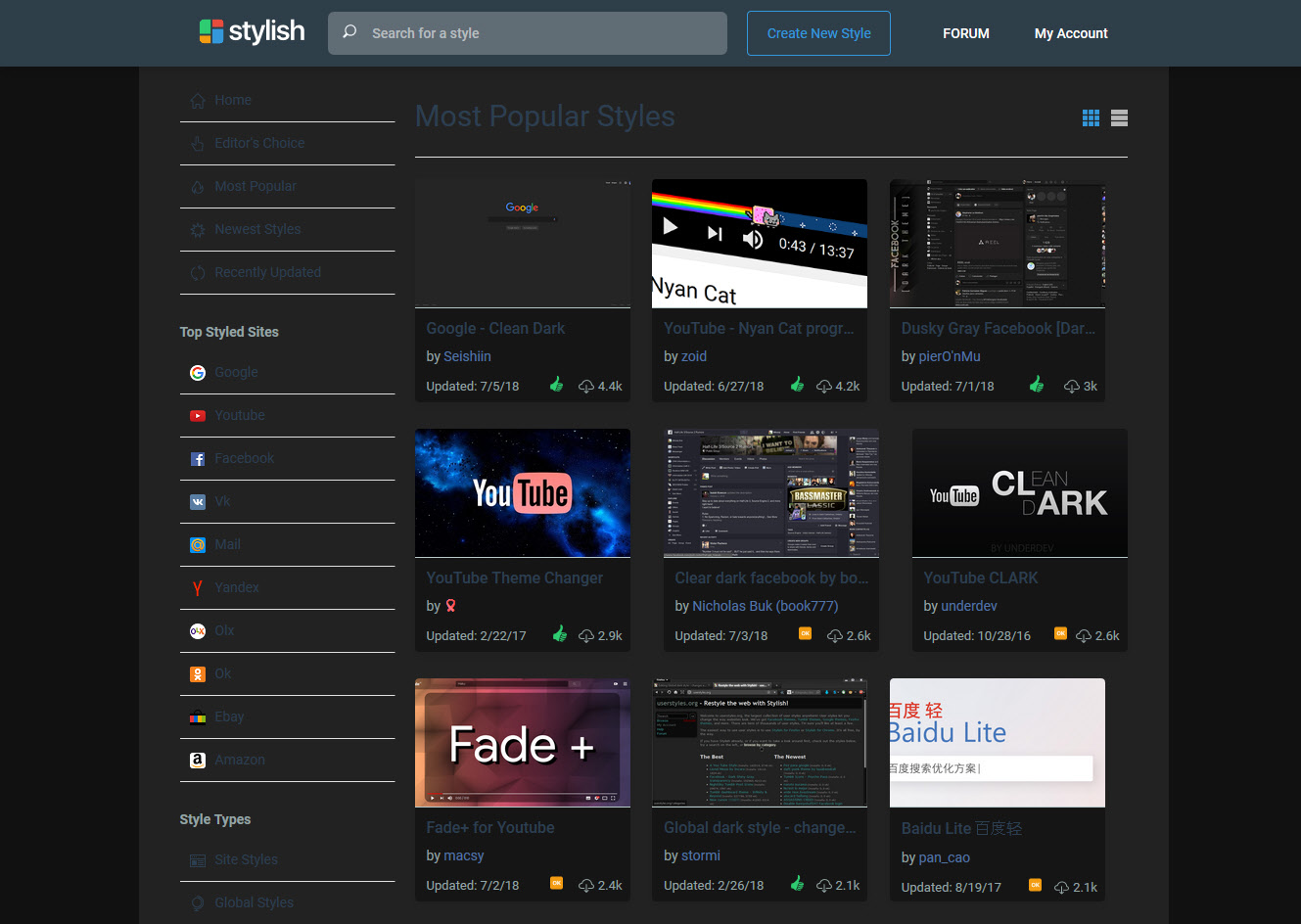The width and height of the screenshot is (1301, 924).
Task: Open the YouTube CLARK title link
Action: tap(981, 577)
